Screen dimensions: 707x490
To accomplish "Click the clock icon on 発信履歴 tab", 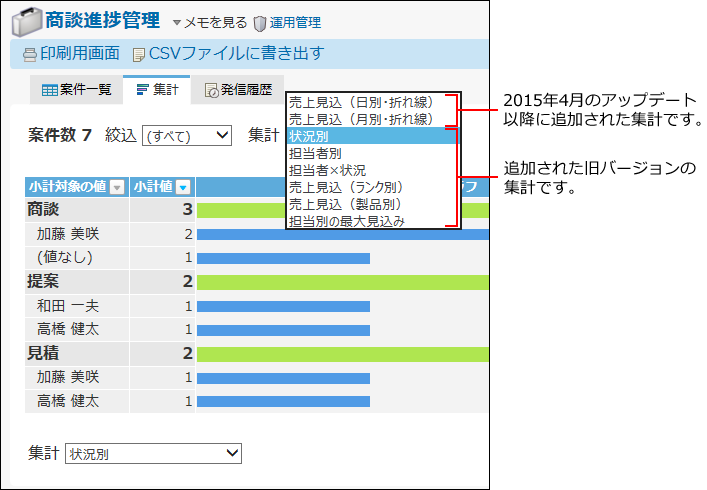I will click(x=212, y=90).
